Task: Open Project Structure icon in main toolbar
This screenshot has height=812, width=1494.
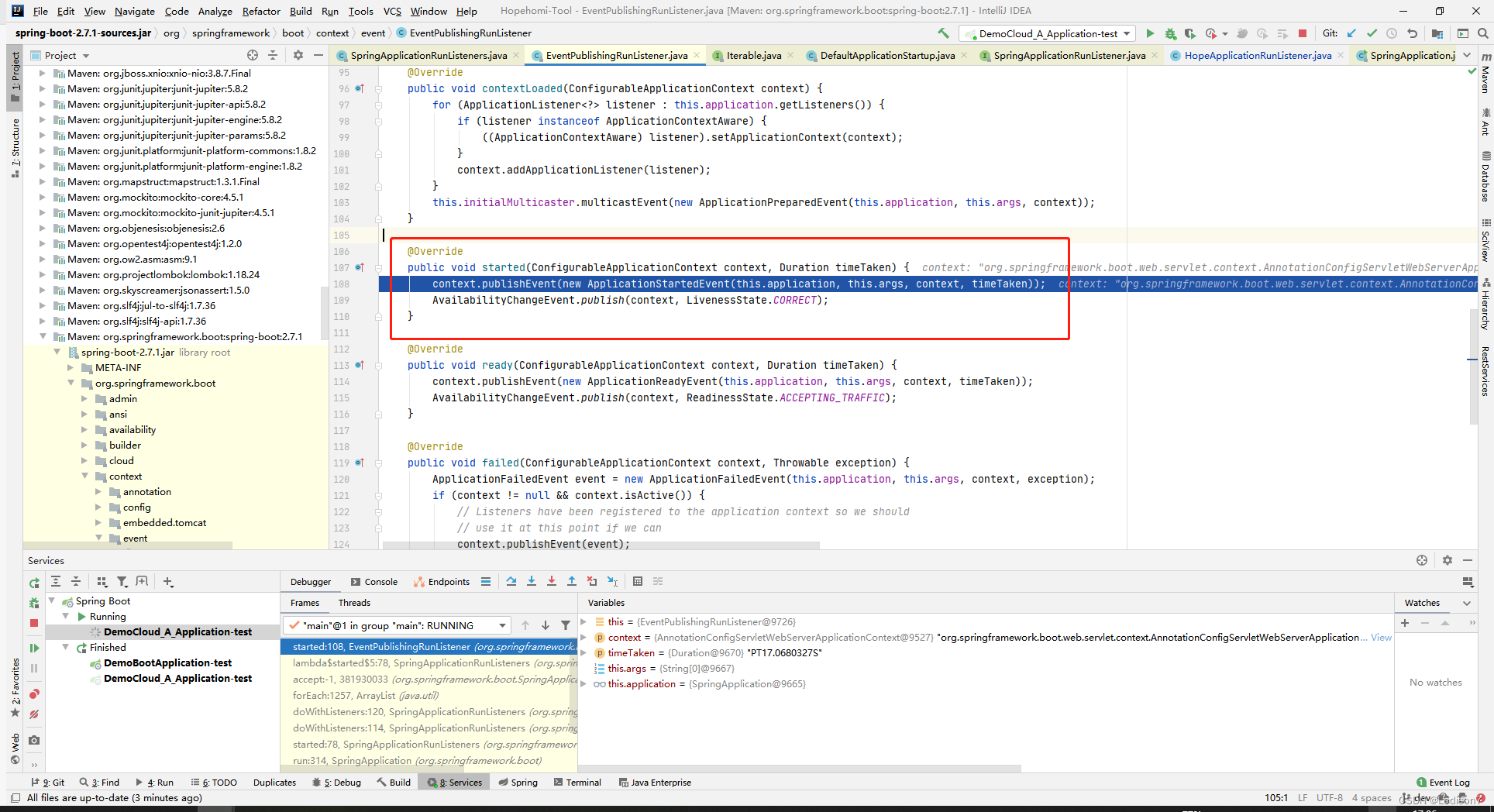Action: 1437,33
